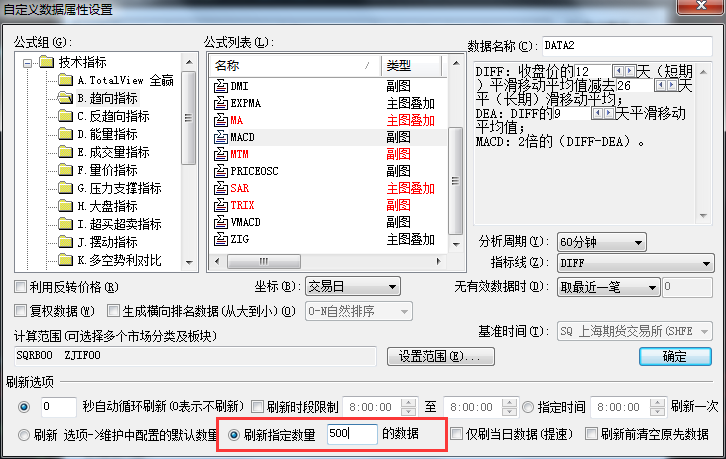The height and width of the screenshot is (459, 726).
Task: Click the VMACD formula icon
Action: tap(220, 222)
